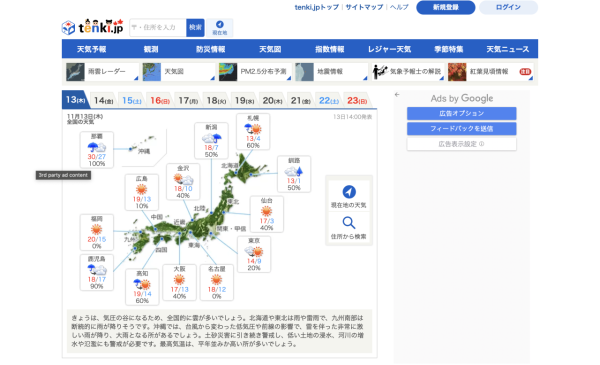Viewport: 600px width, 365px height.
Task: Open the 天気図 menu in navigation bar
Action: [x=270, y=49]
